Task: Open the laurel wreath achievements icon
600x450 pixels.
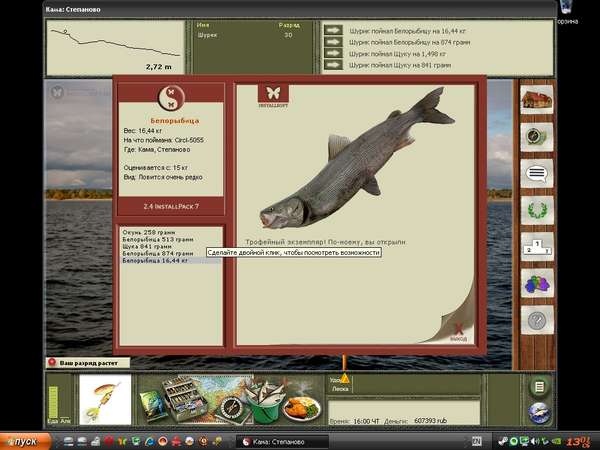Action: (x=537, y=210)
